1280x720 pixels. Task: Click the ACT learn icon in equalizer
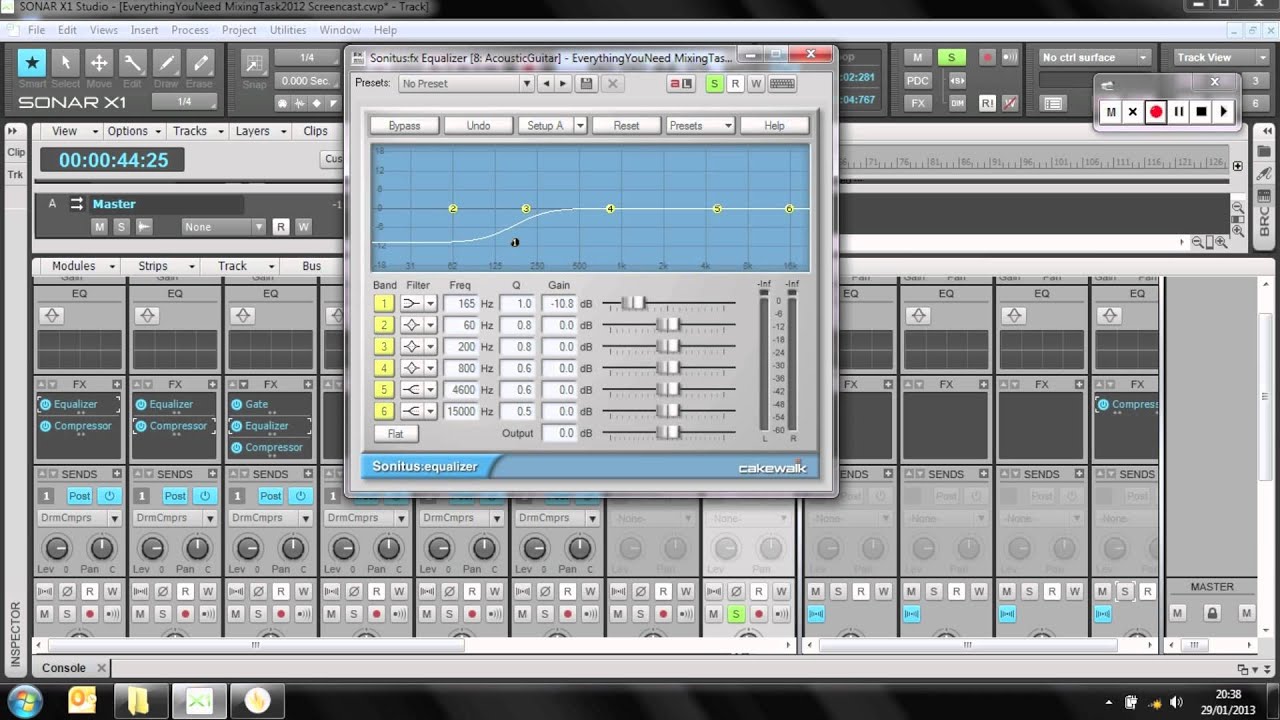point(682,84)
